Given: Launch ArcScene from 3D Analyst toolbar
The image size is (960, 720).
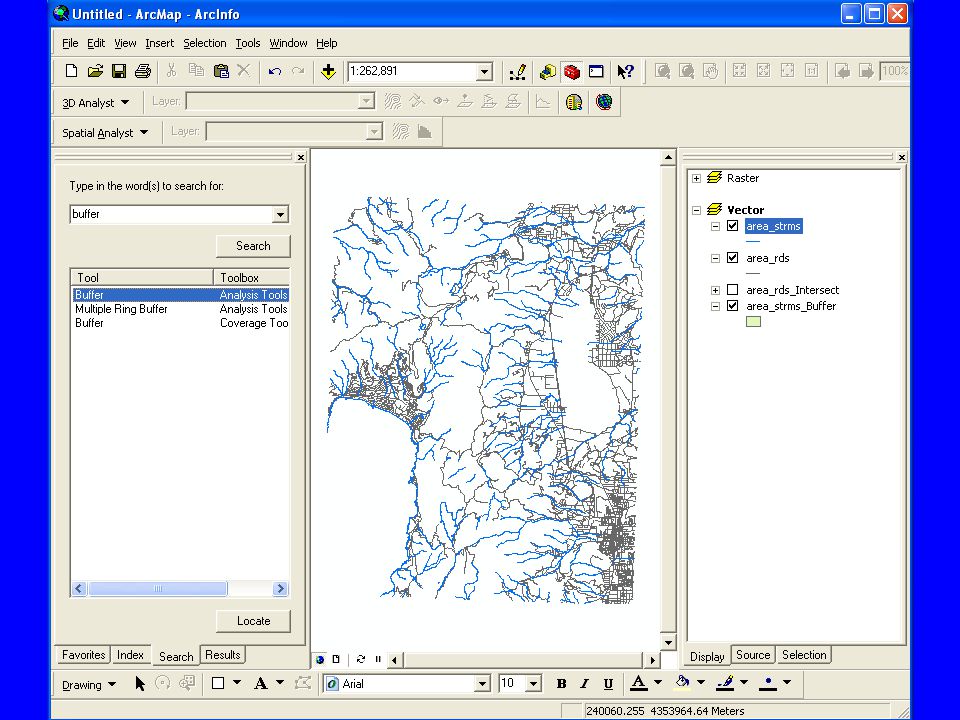Looking at the screenshot, I should 574,102.
